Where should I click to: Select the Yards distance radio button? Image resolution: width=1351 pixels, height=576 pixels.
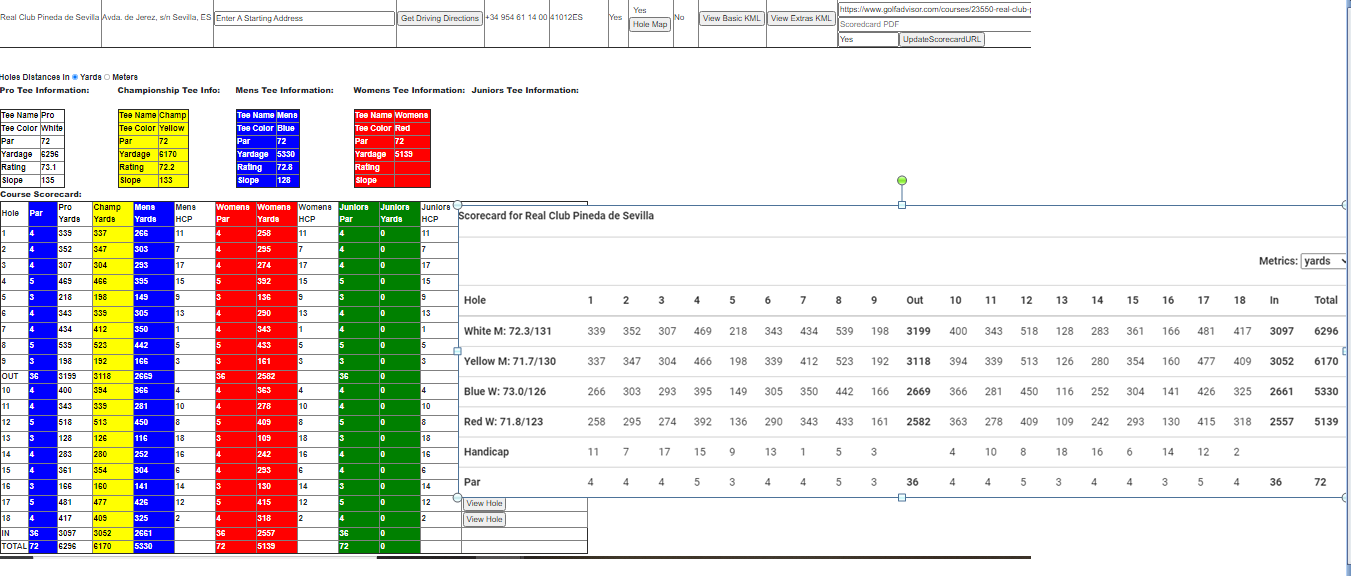tap(75, 77)
